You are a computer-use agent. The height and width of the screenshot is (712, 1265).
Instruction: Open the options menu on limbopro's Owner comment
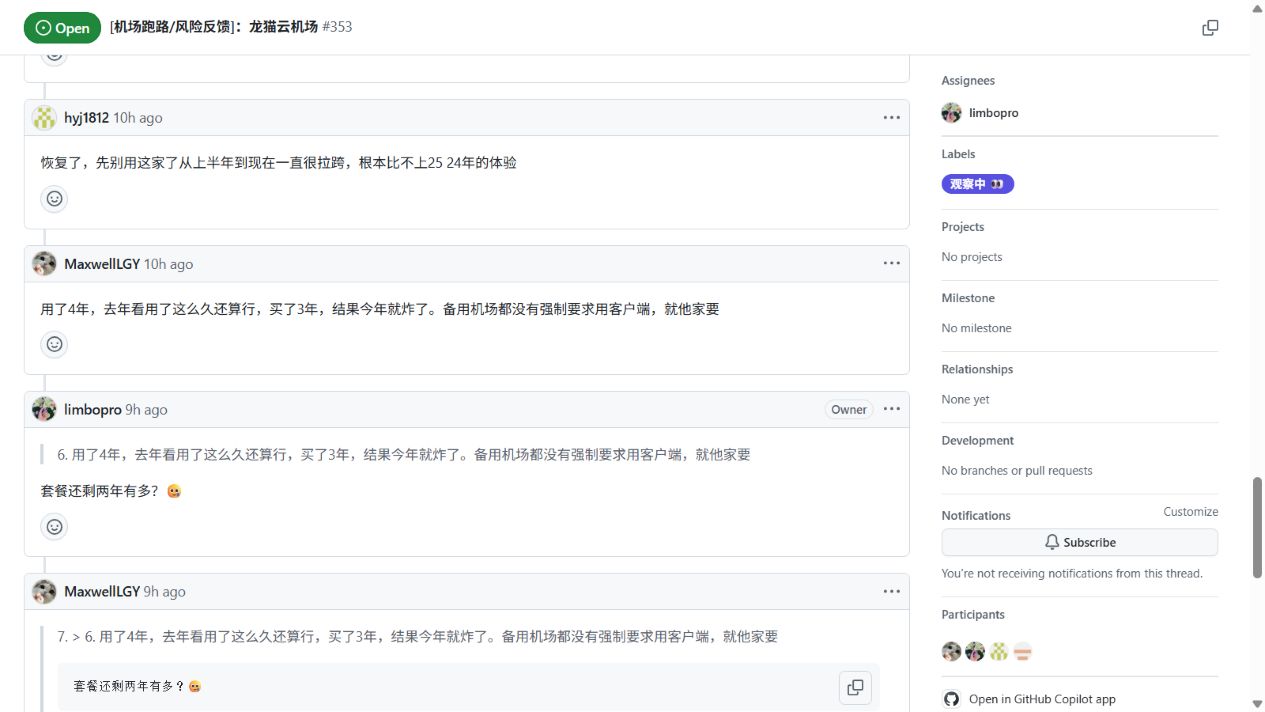(x=892, y=409)
